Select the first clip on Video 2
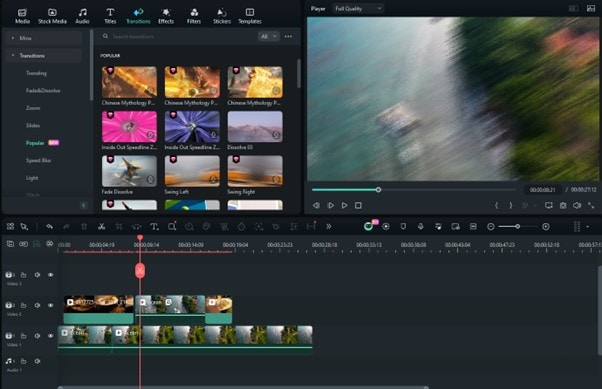Image resolution: width=602 pixels, height=389 pixels. pyautogui.click(x=98, y=309)
